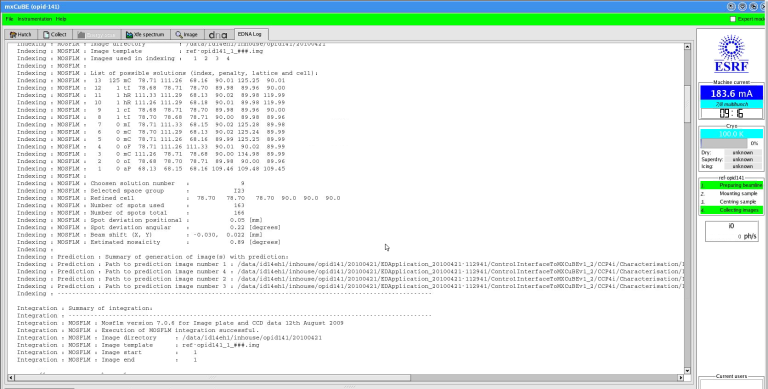The image size is (768, 389).
Task: Open the Help menu
Action: coord(61,19)
